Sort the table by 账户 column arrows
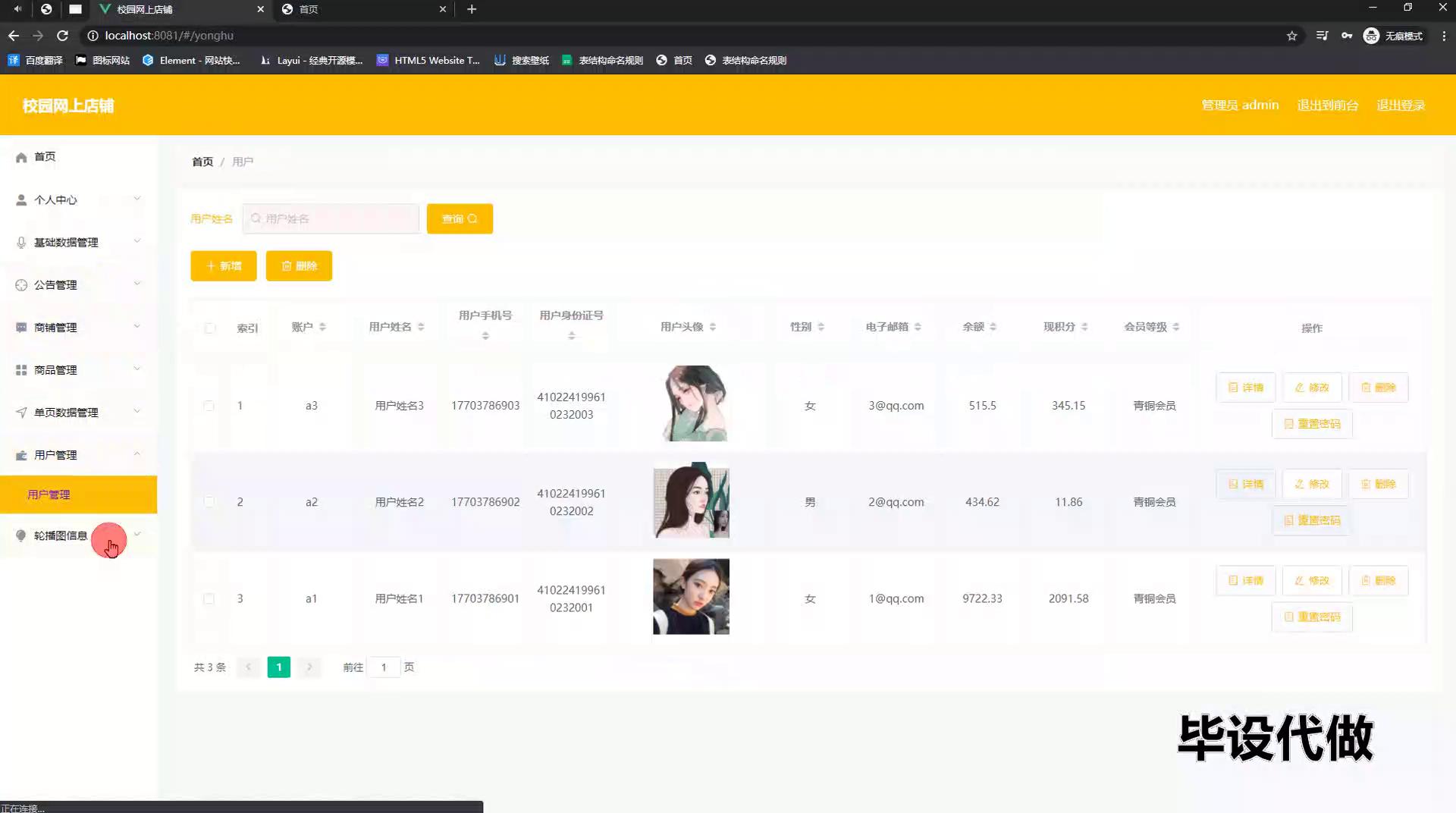This screenshot has width=1456, height=813. 322,327
